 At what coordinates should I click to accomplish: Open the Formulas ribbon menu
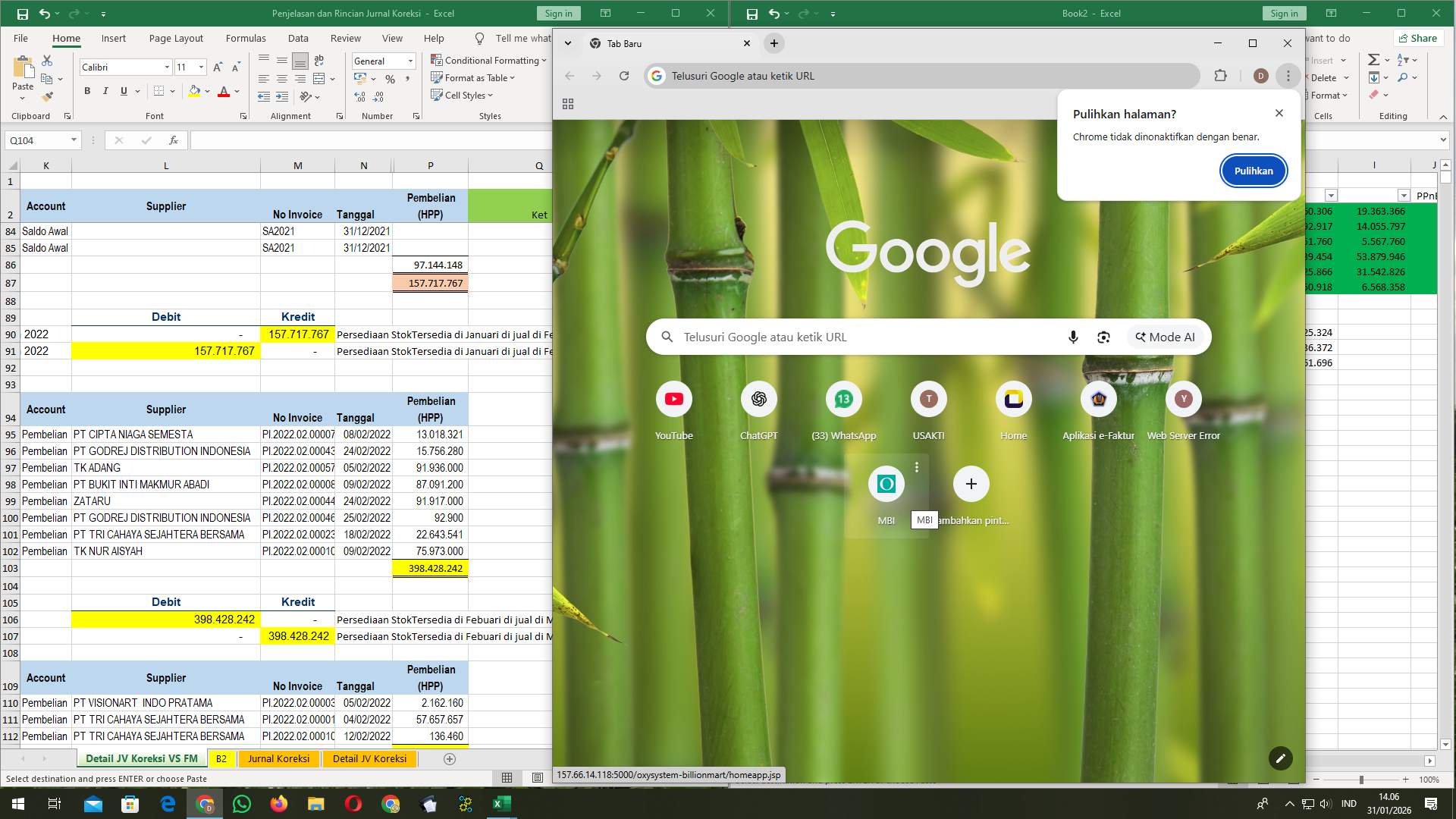pos(246,38)
